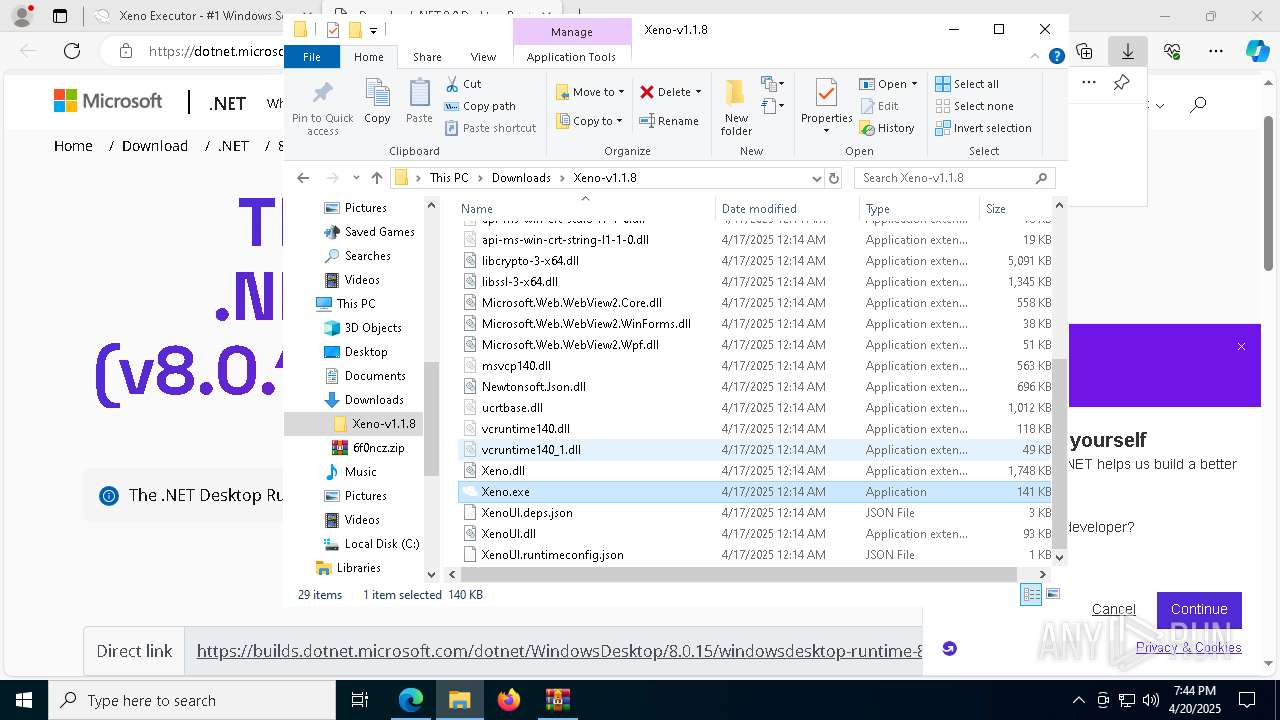Open 6f0ncz.zip in navigation pane

click(x=378, y=448)
